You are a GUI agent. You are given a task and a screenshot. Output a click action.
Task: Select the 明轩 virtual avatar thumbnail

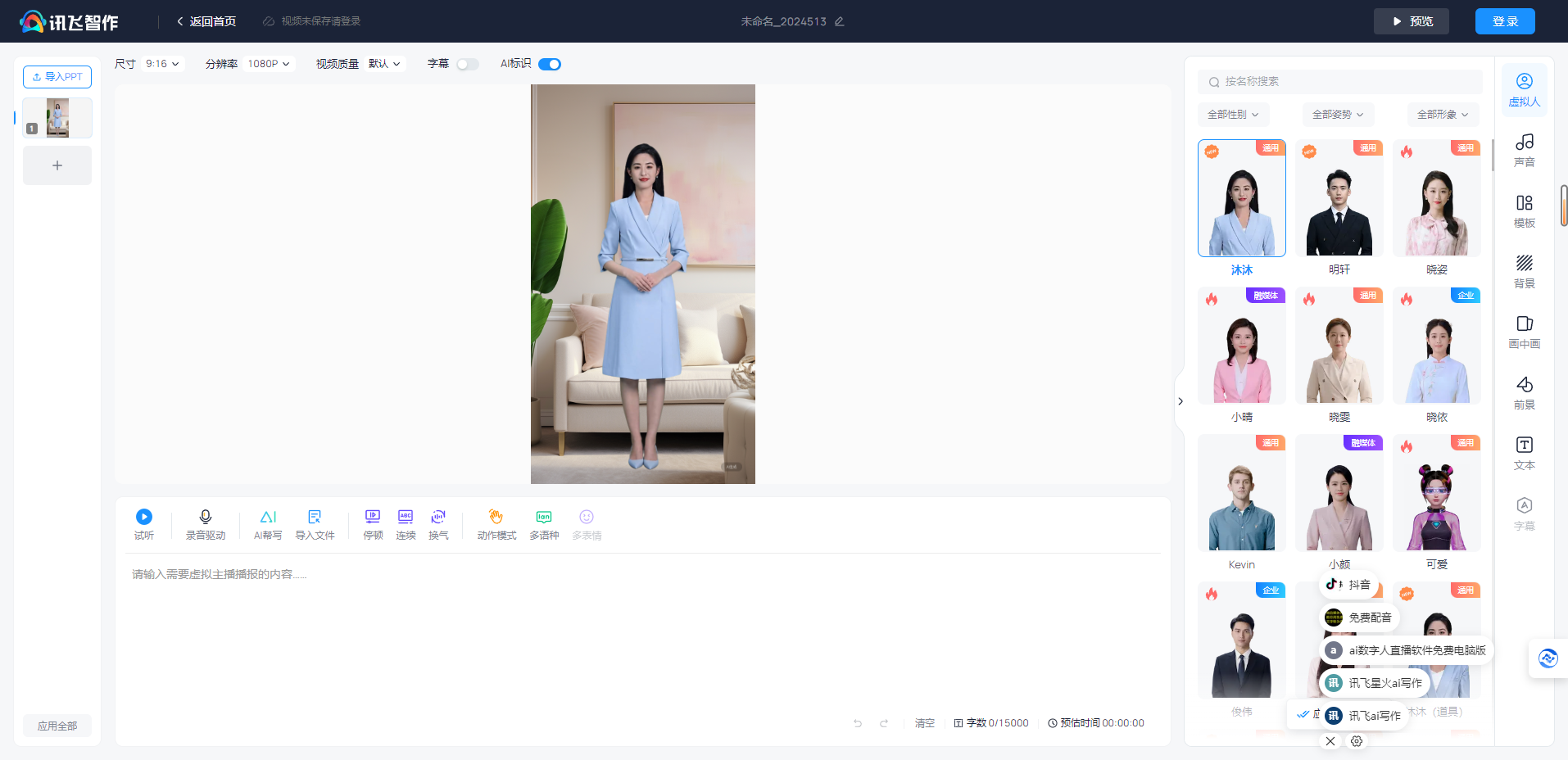click(x=1339, y=198)
